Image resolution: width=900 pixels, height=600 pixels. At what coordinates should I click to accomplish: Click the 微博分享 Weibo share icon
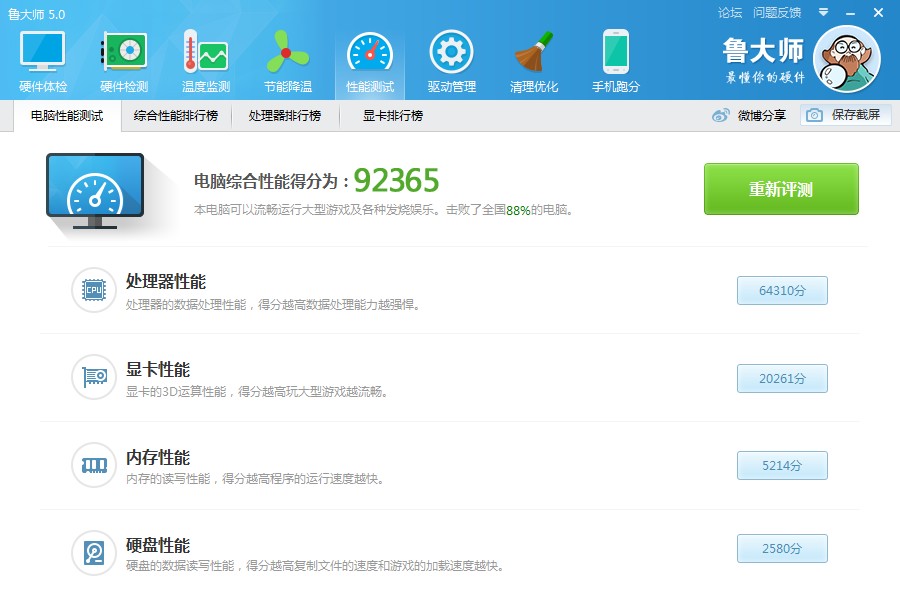tap(721, 116)
